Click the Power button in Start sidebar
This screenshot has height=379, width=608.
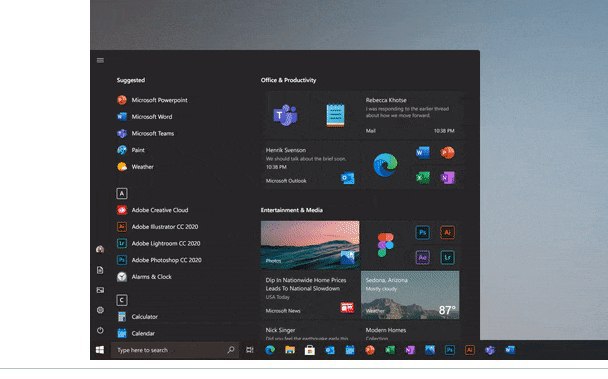(x=100, y=331)
